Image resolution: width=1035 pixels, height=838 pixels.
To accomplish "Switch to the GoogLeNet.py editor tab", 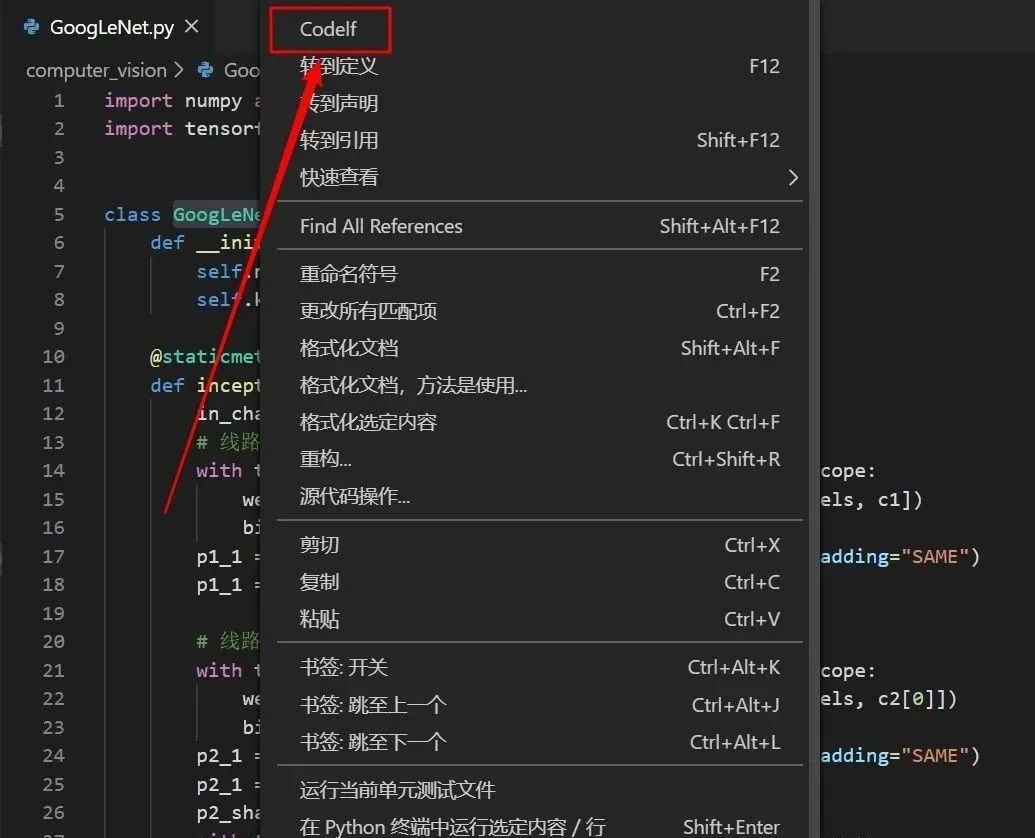I will click(x=112, y=27).
